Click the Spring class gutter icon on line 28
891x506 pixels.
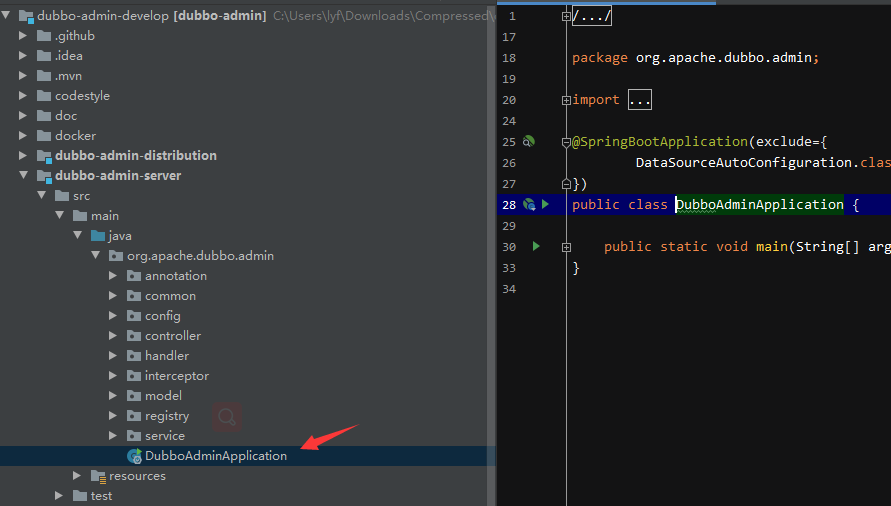(529, 204)
